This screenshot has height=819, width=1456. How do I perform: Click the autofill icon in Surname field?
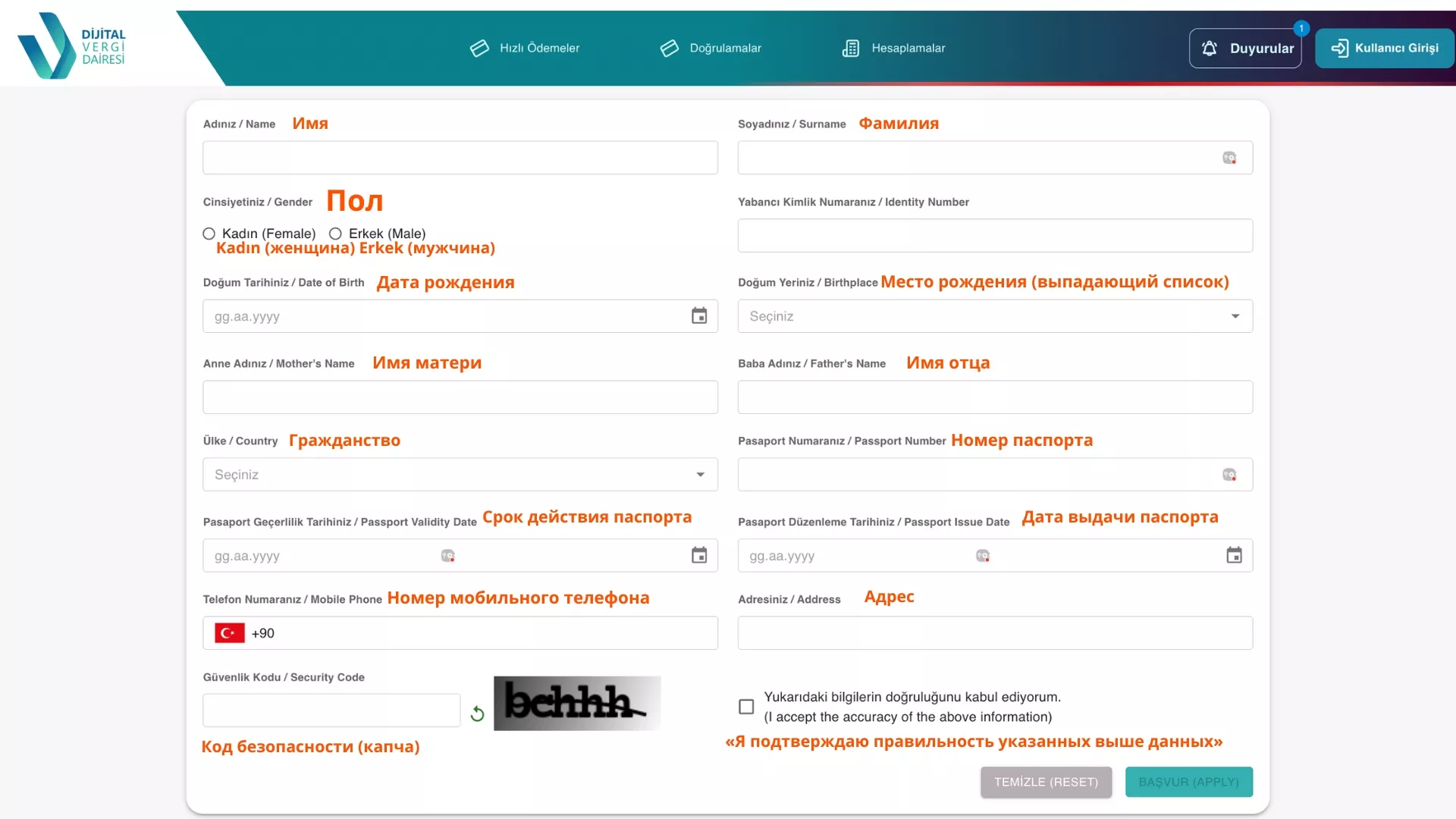pos(1229,158)
